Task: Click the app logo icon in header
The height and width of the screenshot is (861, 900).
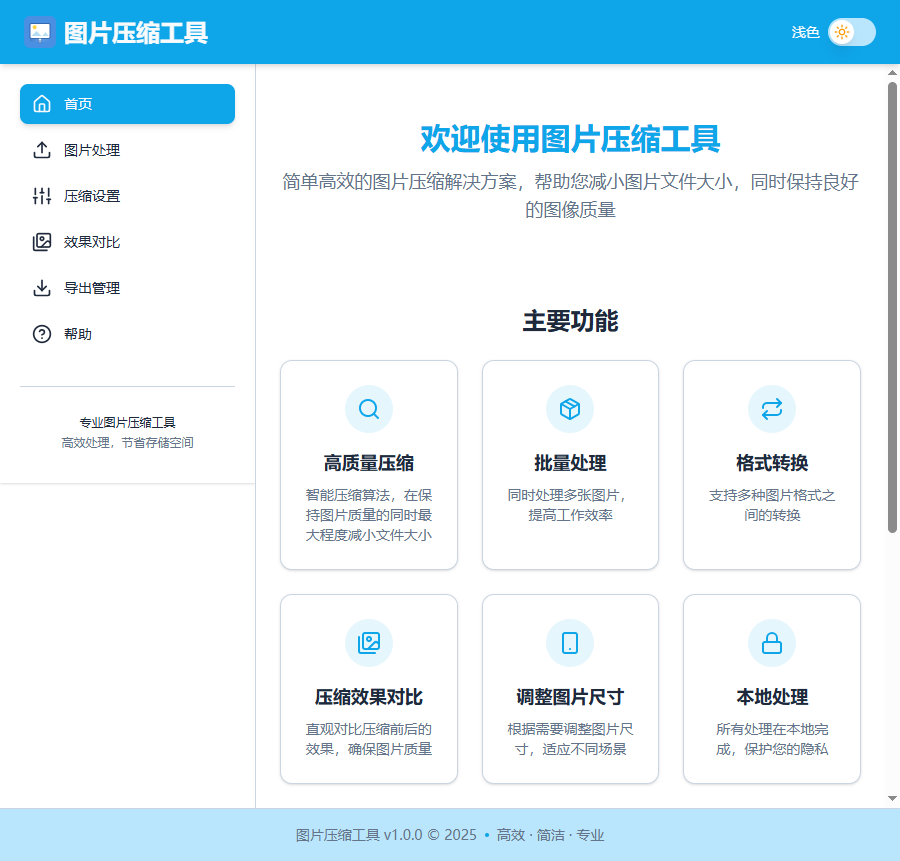Action: (40, 32)
